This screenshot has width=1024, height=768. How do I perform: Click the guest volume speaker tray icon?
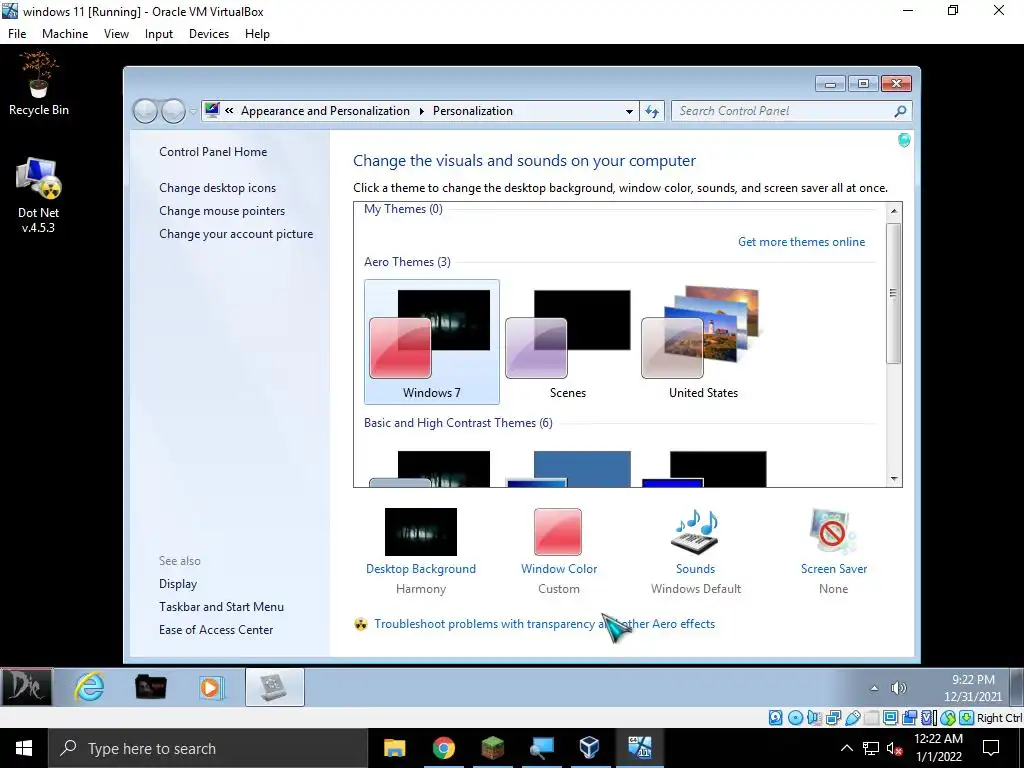coord(899,688)
